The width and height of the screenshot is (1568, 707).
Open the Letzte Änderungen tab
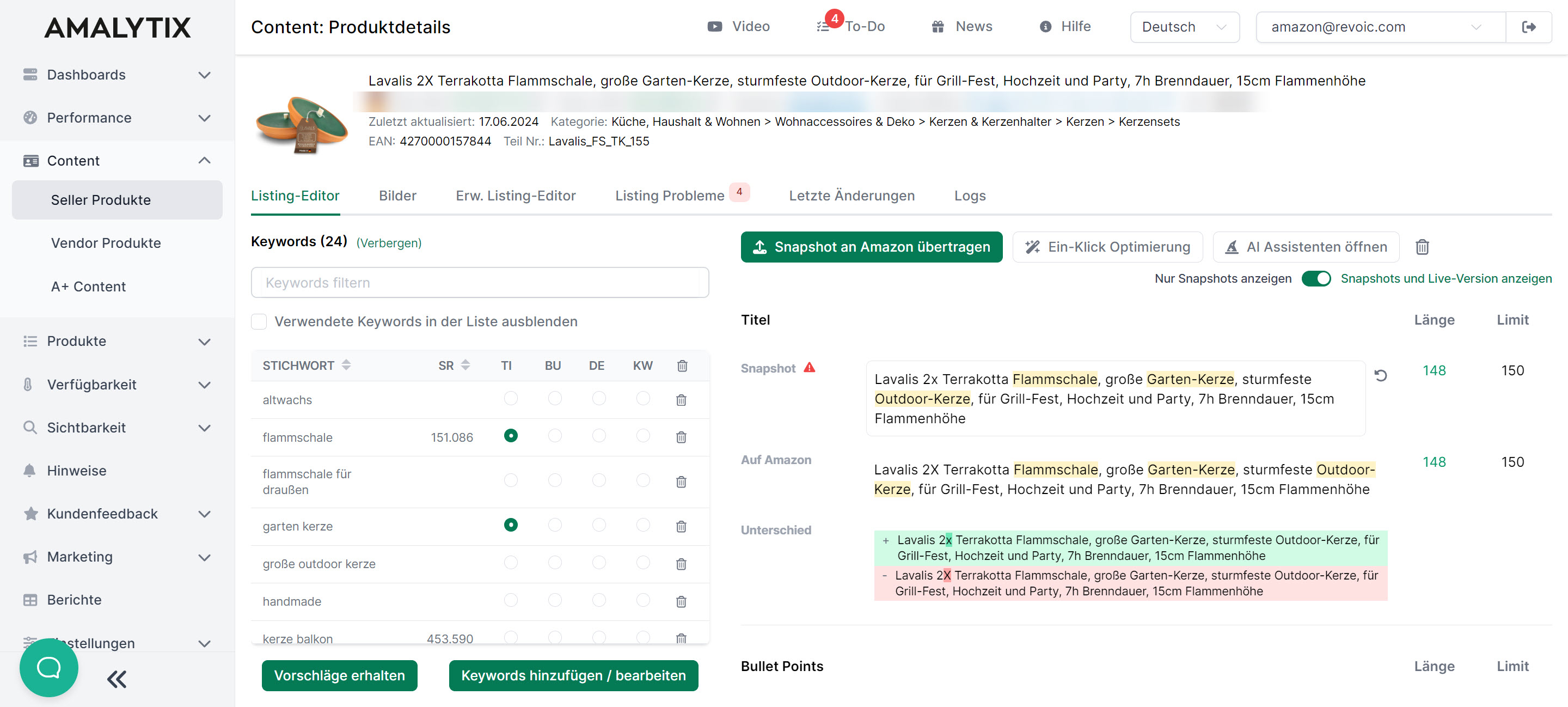pos(852,196)
